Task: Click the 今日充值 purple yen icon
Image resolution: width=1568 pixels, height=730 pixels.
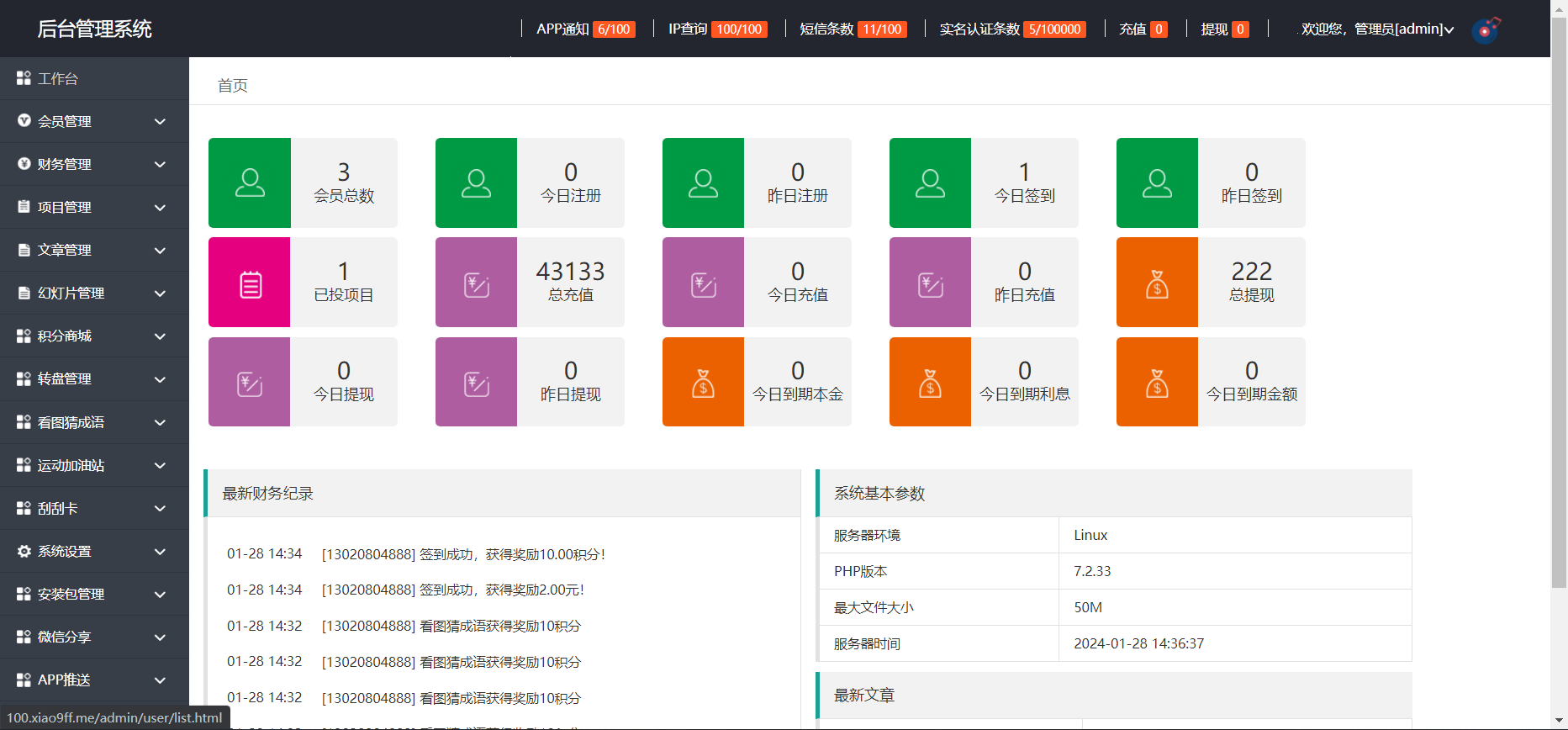Action: tap(704, 285)
